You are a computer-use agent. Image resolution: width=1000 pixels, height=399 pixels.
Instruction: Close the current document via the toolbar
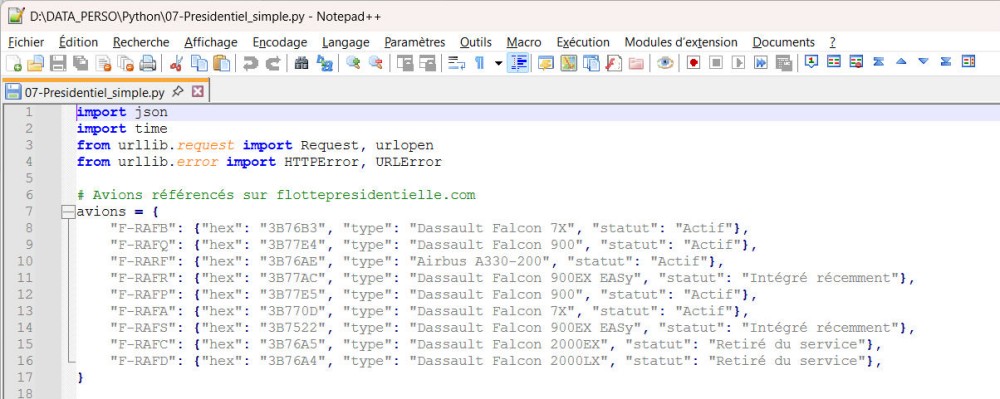click(x=103, y=62)
